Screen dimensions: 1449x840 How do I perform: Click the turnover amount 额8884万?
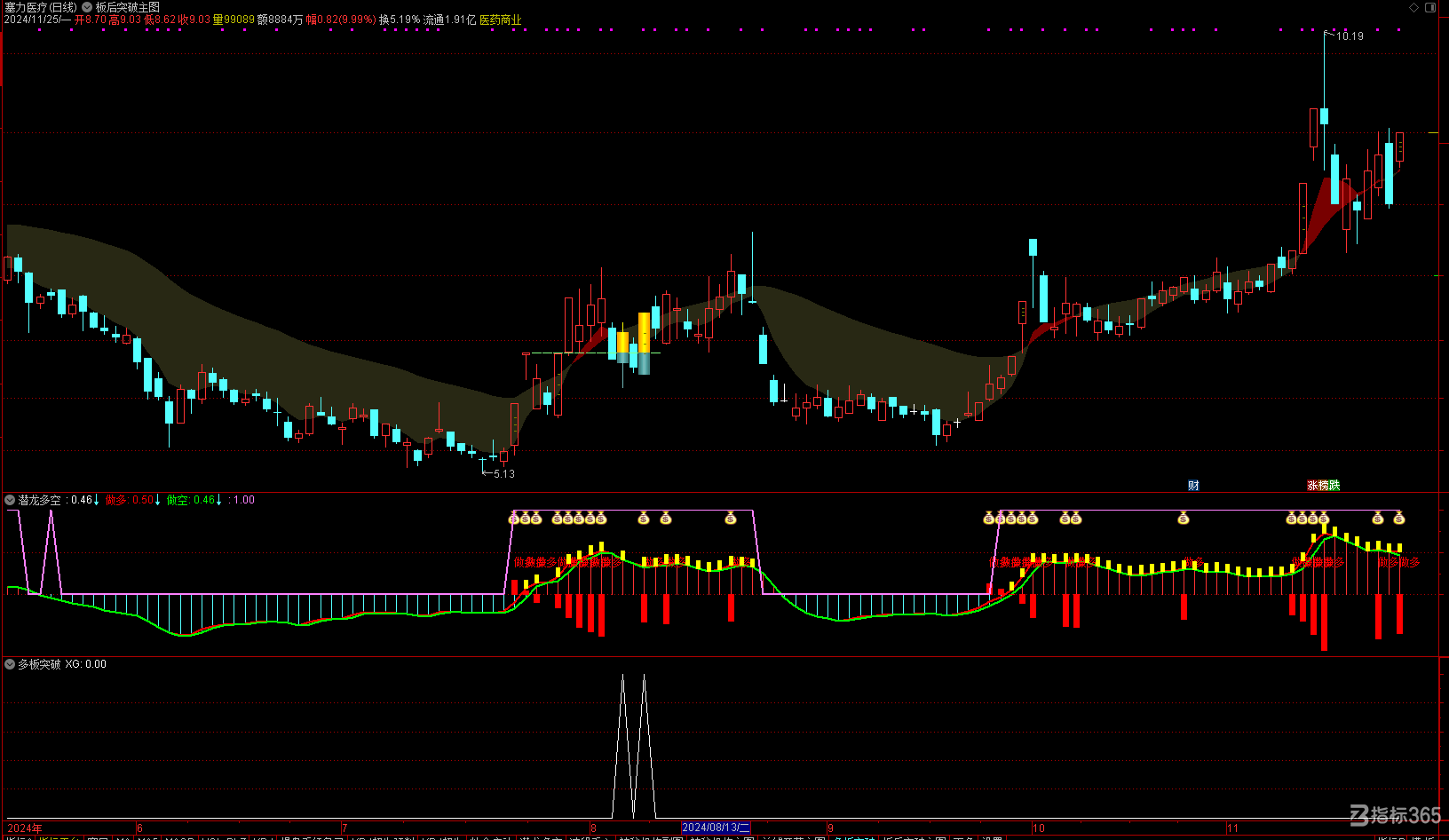point(281,20)
